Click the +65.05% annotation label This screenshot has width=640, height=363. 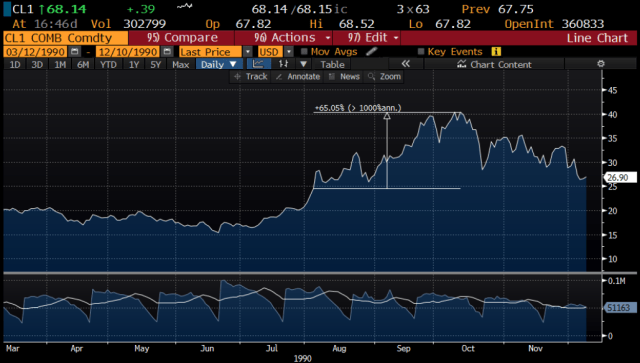coord(358,108)
